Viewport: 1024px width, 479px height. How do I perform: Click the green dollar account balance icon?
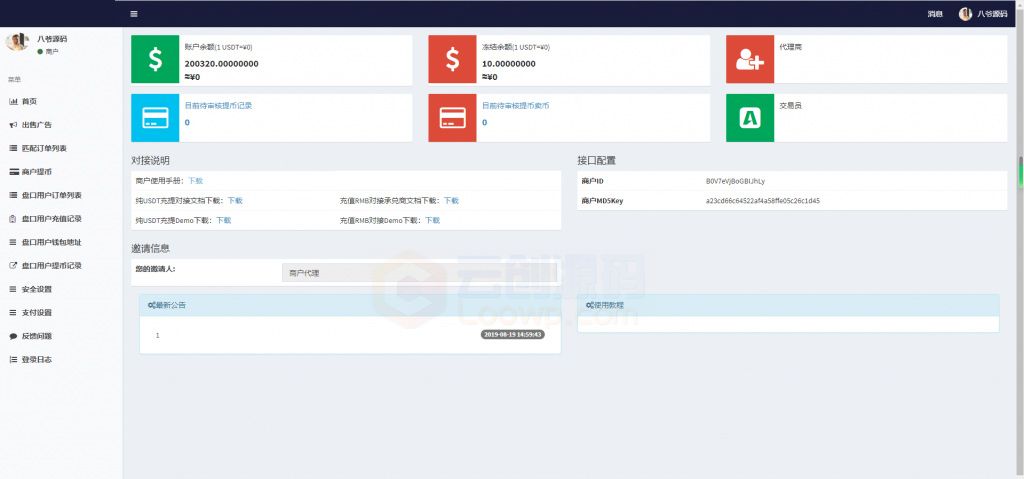click(x=155, y=59)
